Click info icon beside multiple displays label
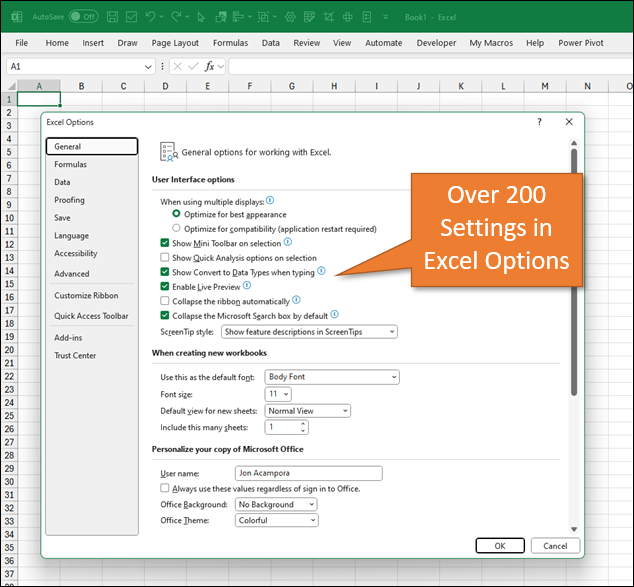Viewport: 634px width, 587px height. coord(270,201)
